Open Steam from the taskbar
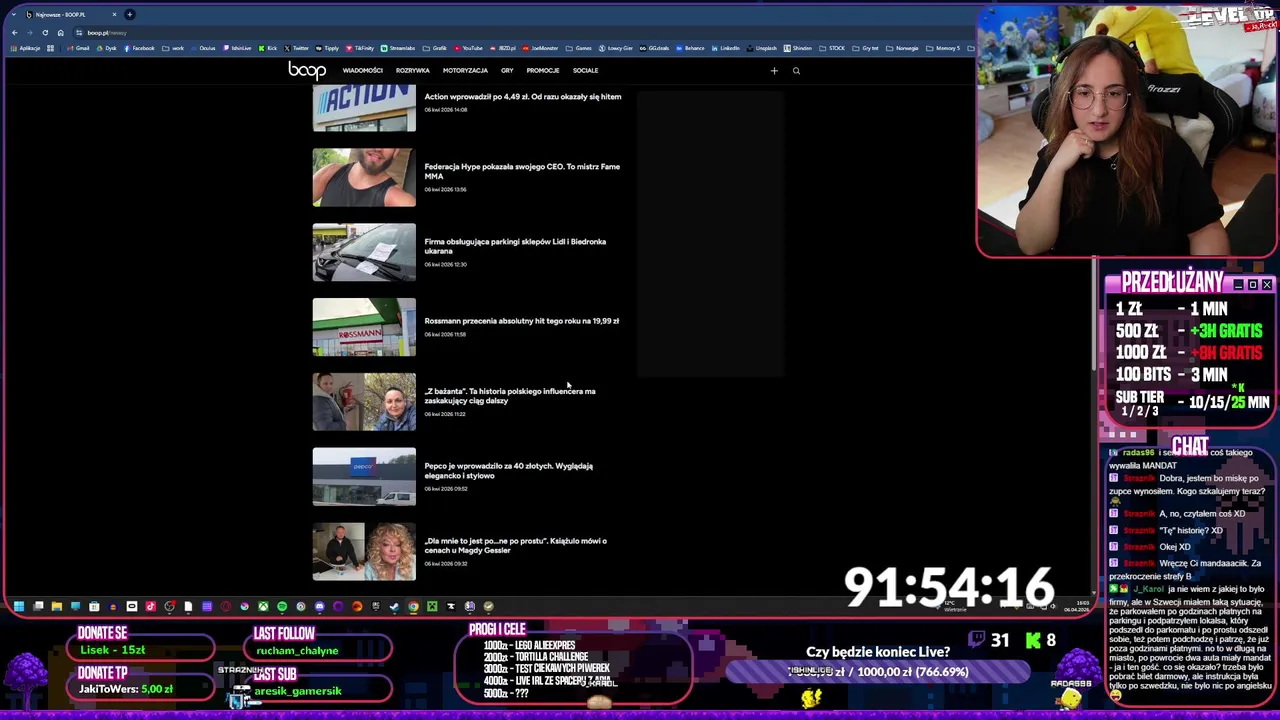The width and height of the screenshot is (1280, 720). point(395,606)
